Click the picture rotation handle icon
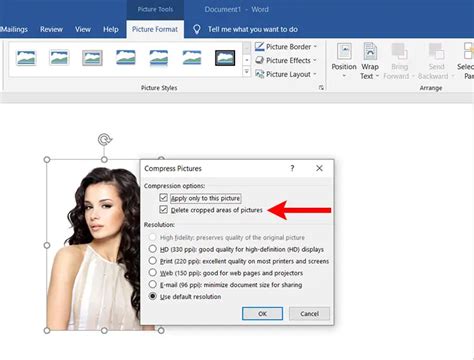 click(105, 139)
